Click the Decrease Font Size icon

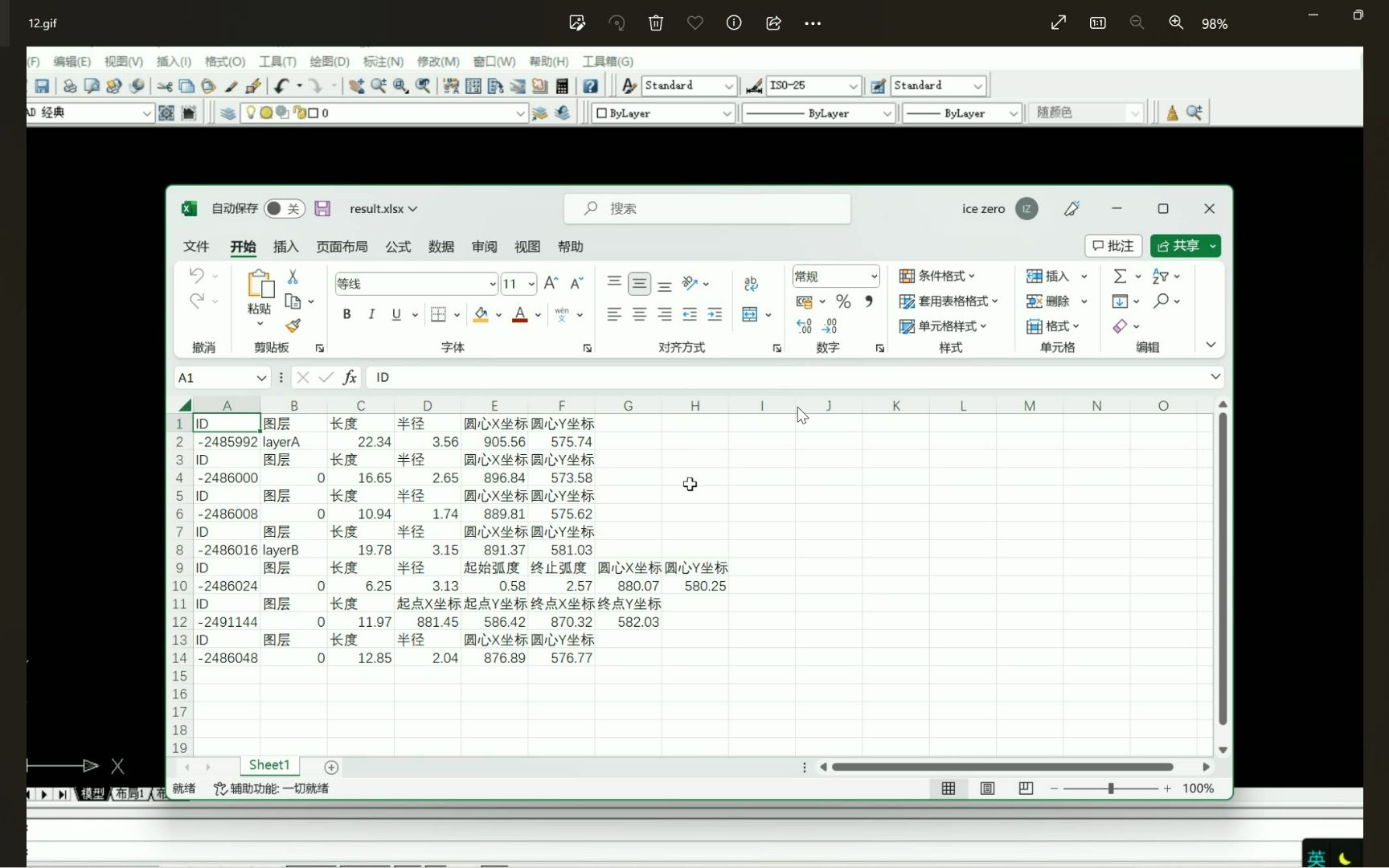[x=576, y=283]
